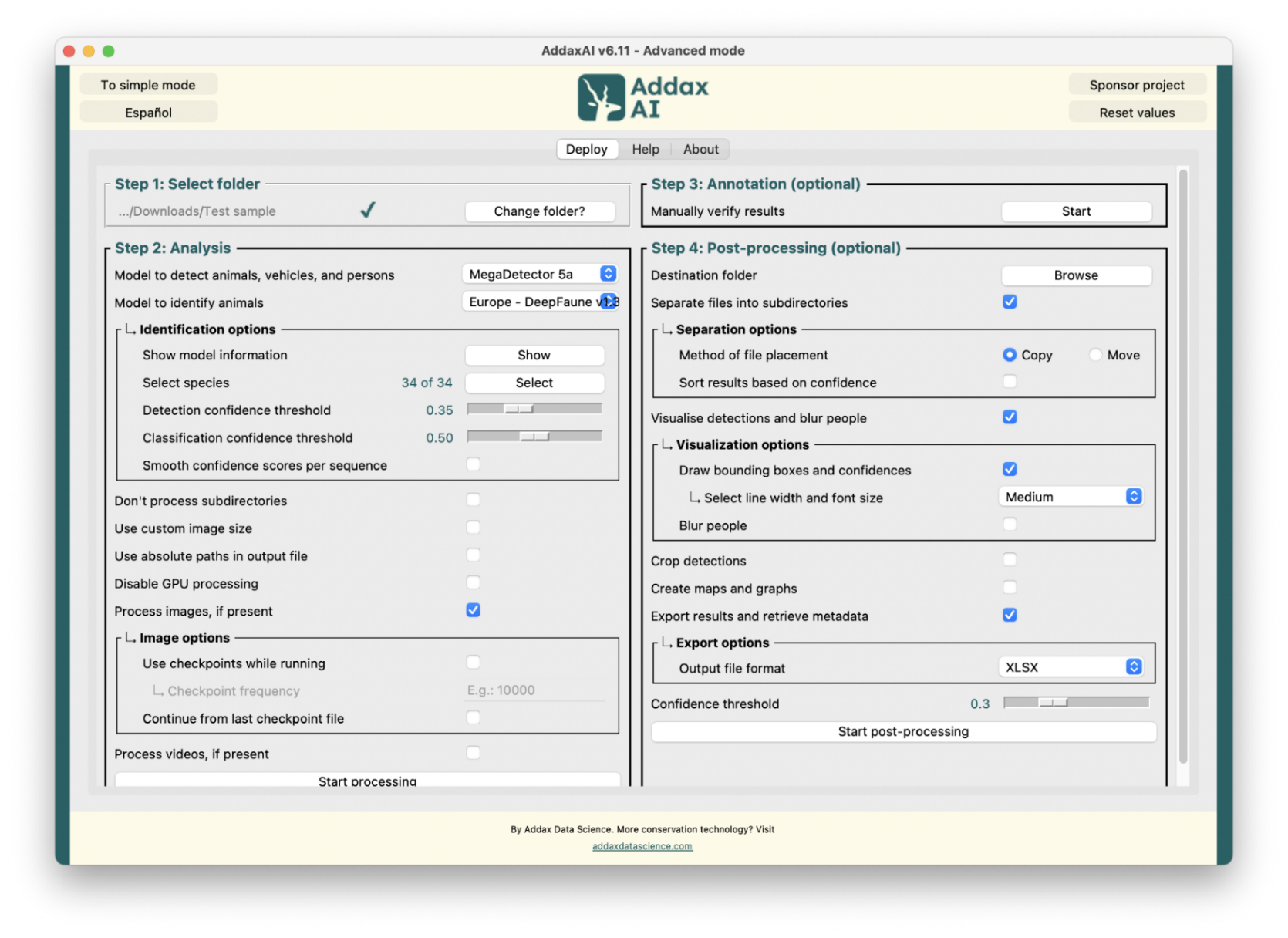Screen dimensions: 1288x938
Task: Enable Sort results based on confidence
Action: pos(1009,381)
